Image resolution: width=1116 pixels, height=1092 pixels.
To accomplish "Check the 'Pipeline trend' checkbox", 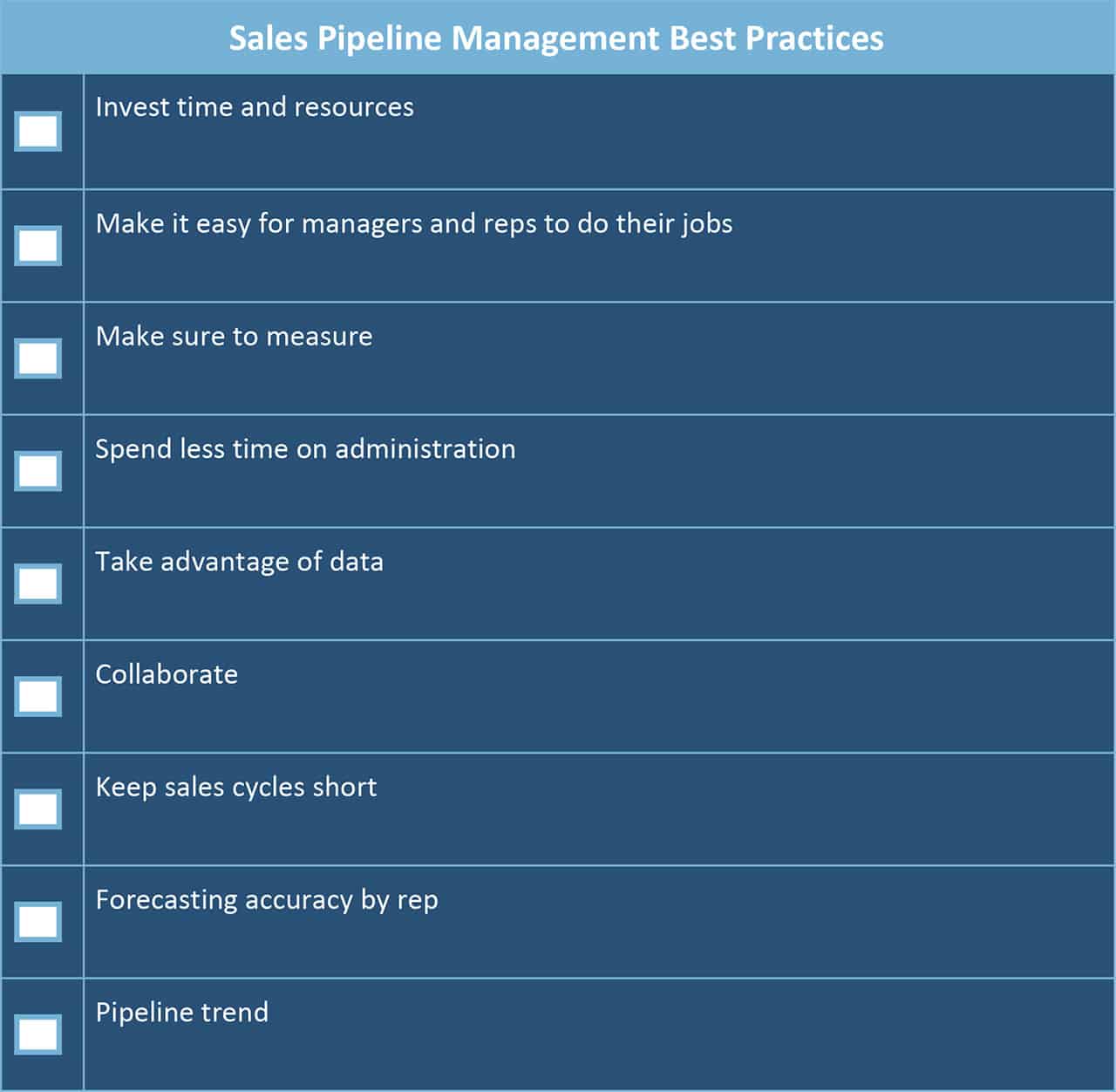I will (38, 1034).
